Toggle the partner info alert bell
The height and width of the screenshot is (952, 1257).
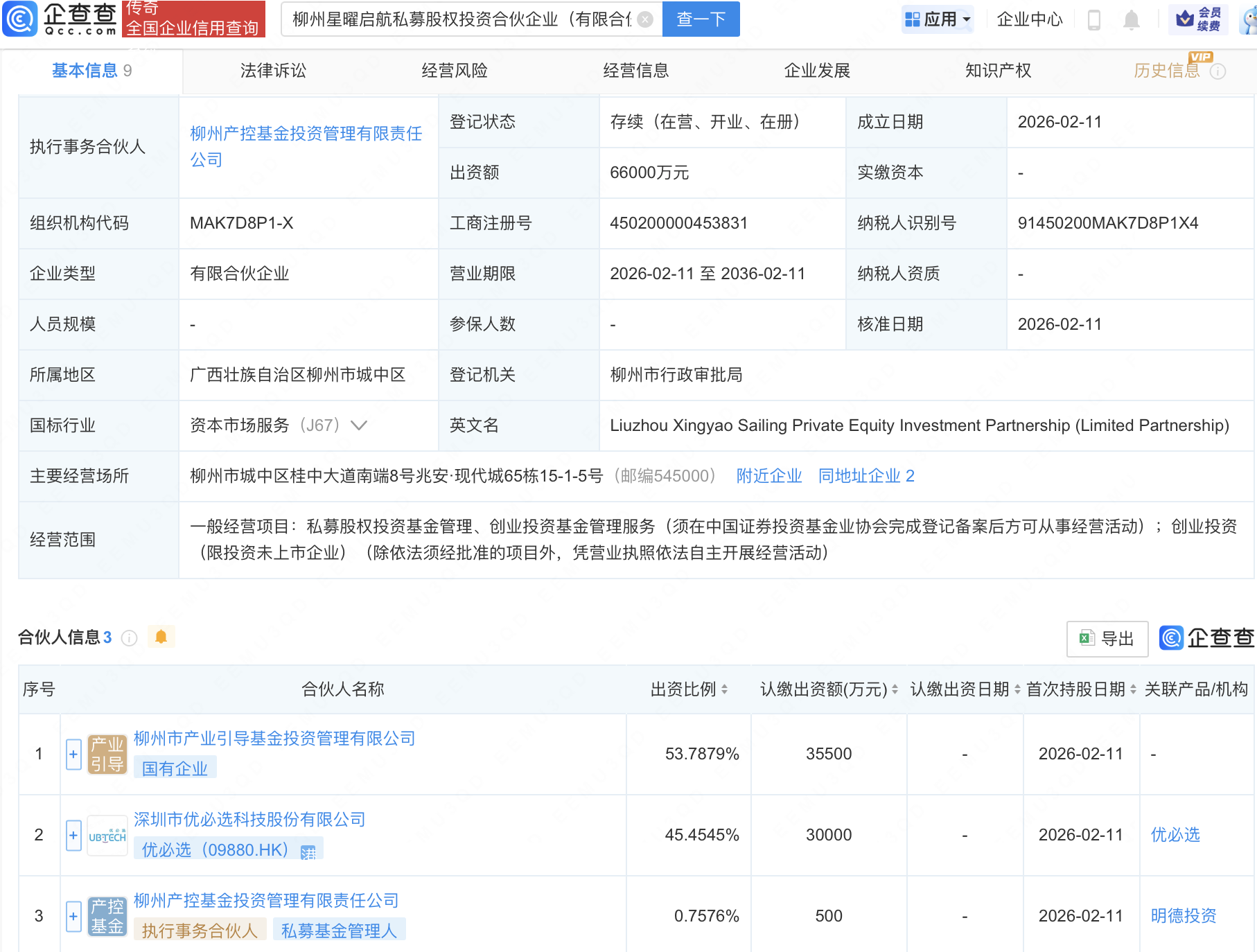point(161,637)
